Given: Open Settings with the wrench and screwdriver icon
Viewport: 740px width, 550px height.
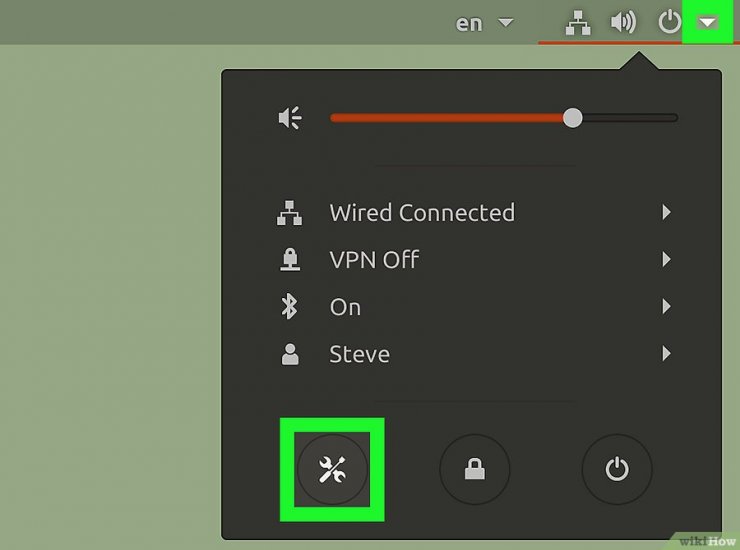Looking at the screenshot, I should coord(332,469).
